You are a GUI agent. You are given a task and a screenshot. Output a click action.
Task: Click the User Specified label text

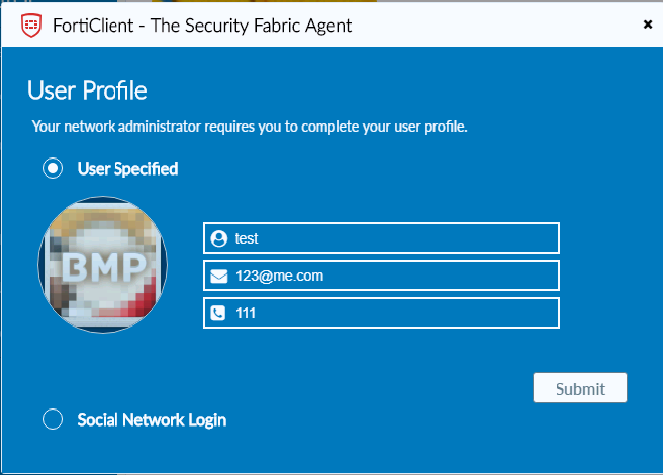point(128,169)
